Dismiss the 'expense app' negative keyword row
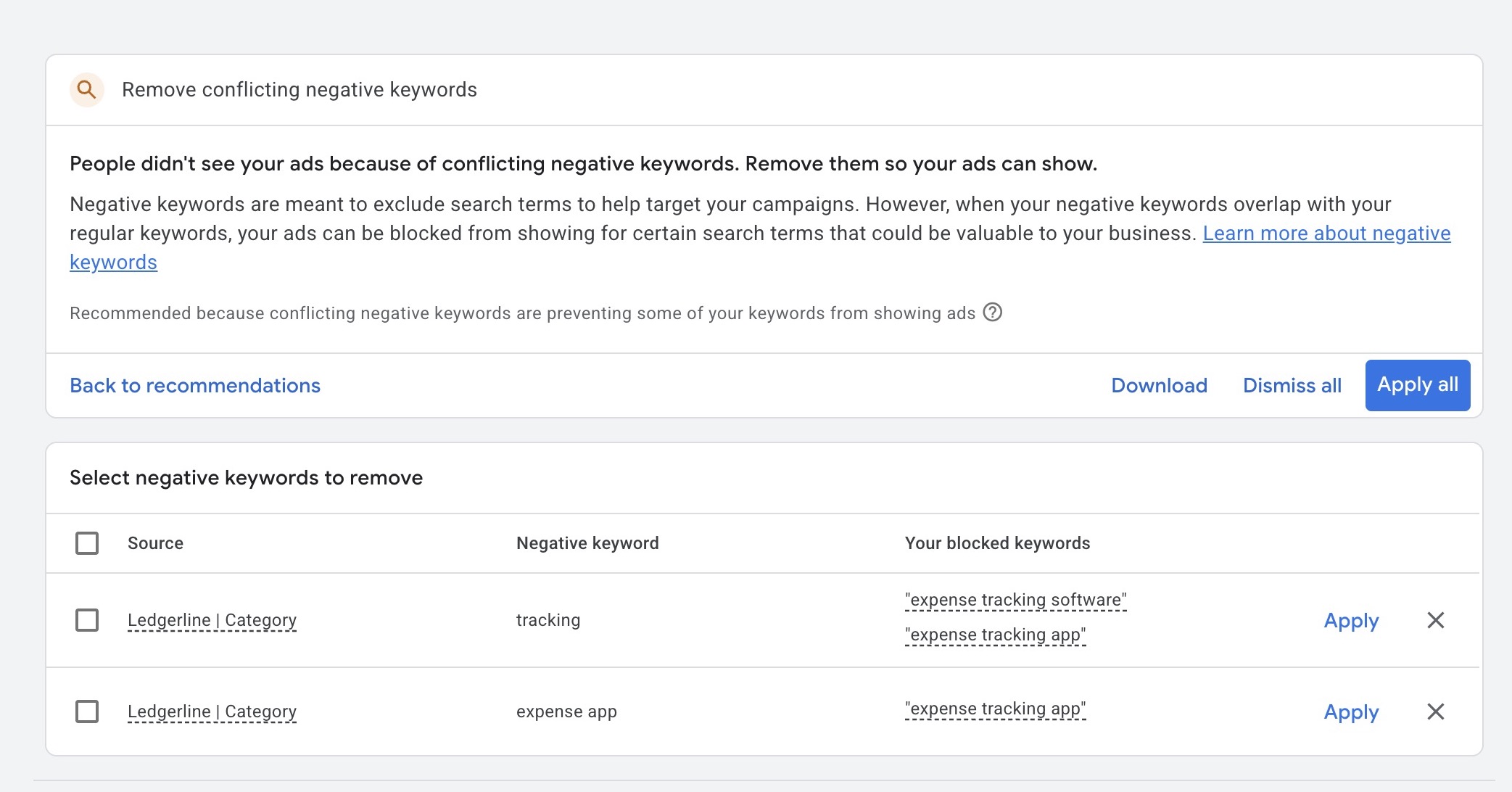The height and width of the screenshot is (792, 1512). click(1436, 711)
